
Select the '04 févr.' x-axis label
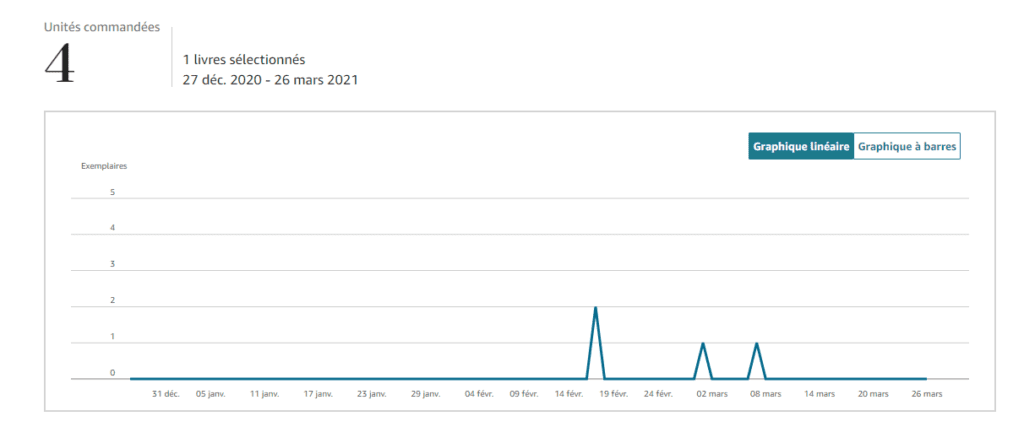479,394
